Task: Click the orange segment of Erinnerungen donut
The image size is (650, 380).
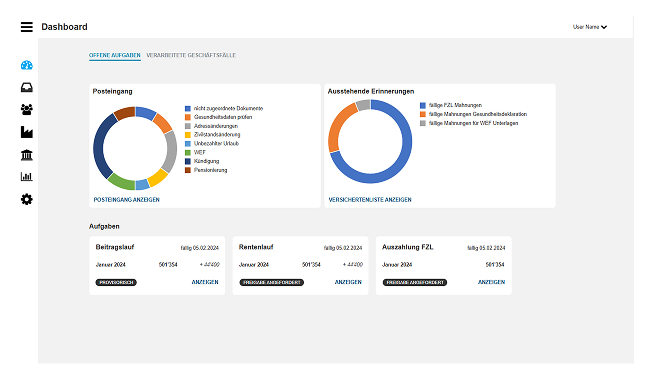Action: (338, 124)
